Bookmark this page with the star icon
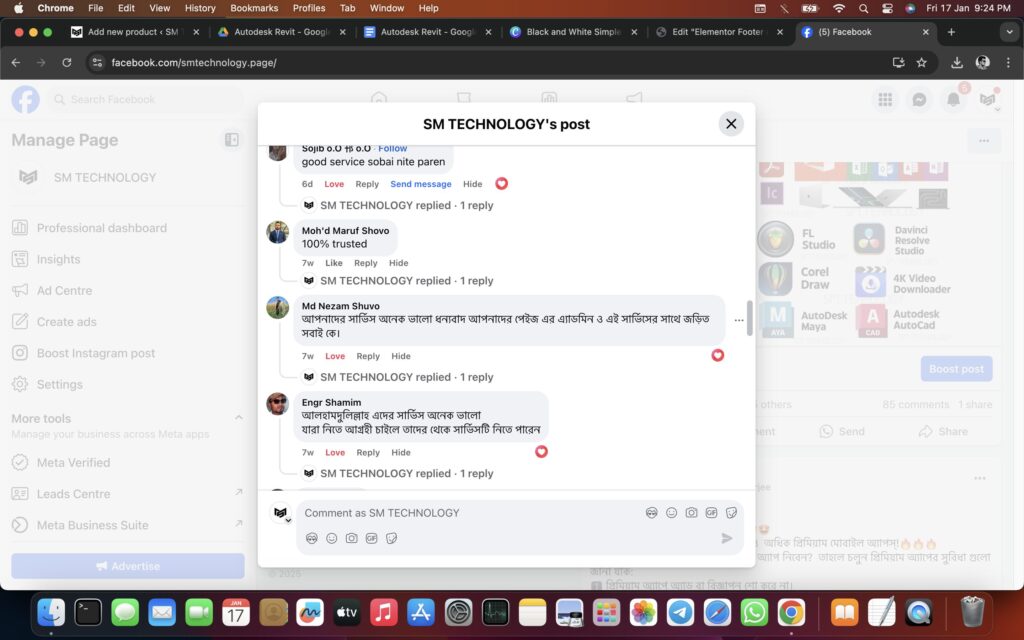The width and height of the screenshot is (1024, 640). click(921, 62)
